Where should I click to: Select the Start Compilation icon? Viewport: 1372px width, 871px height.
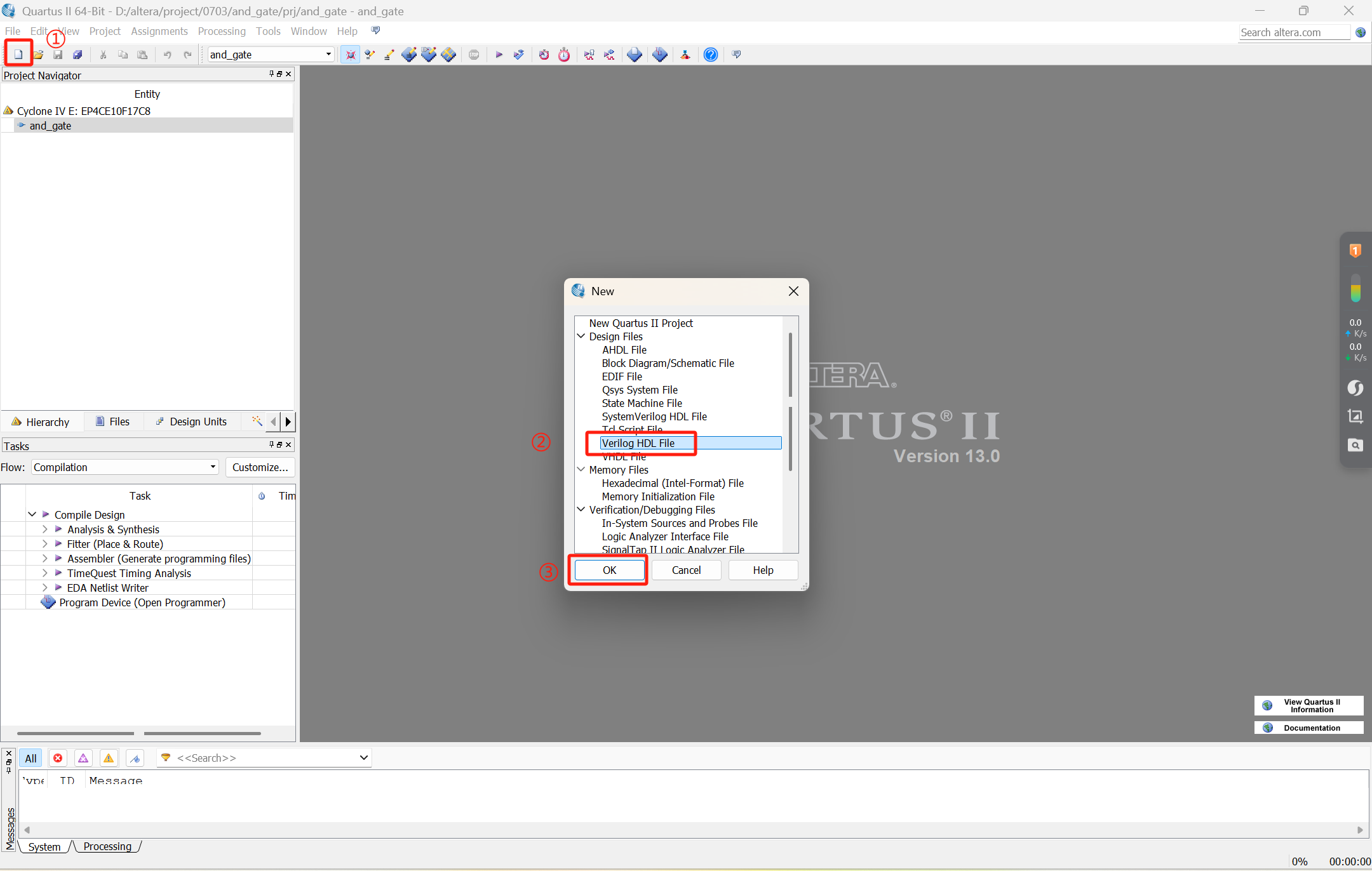coord(499,55)
